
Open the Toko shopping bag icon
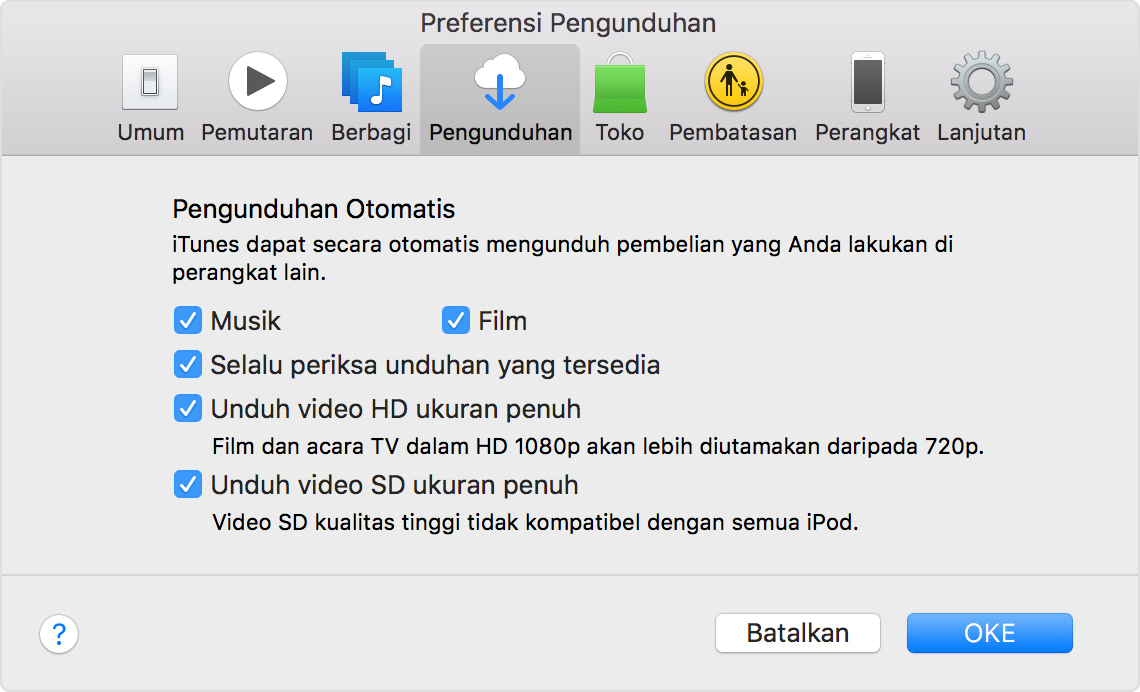click(620, 82)
